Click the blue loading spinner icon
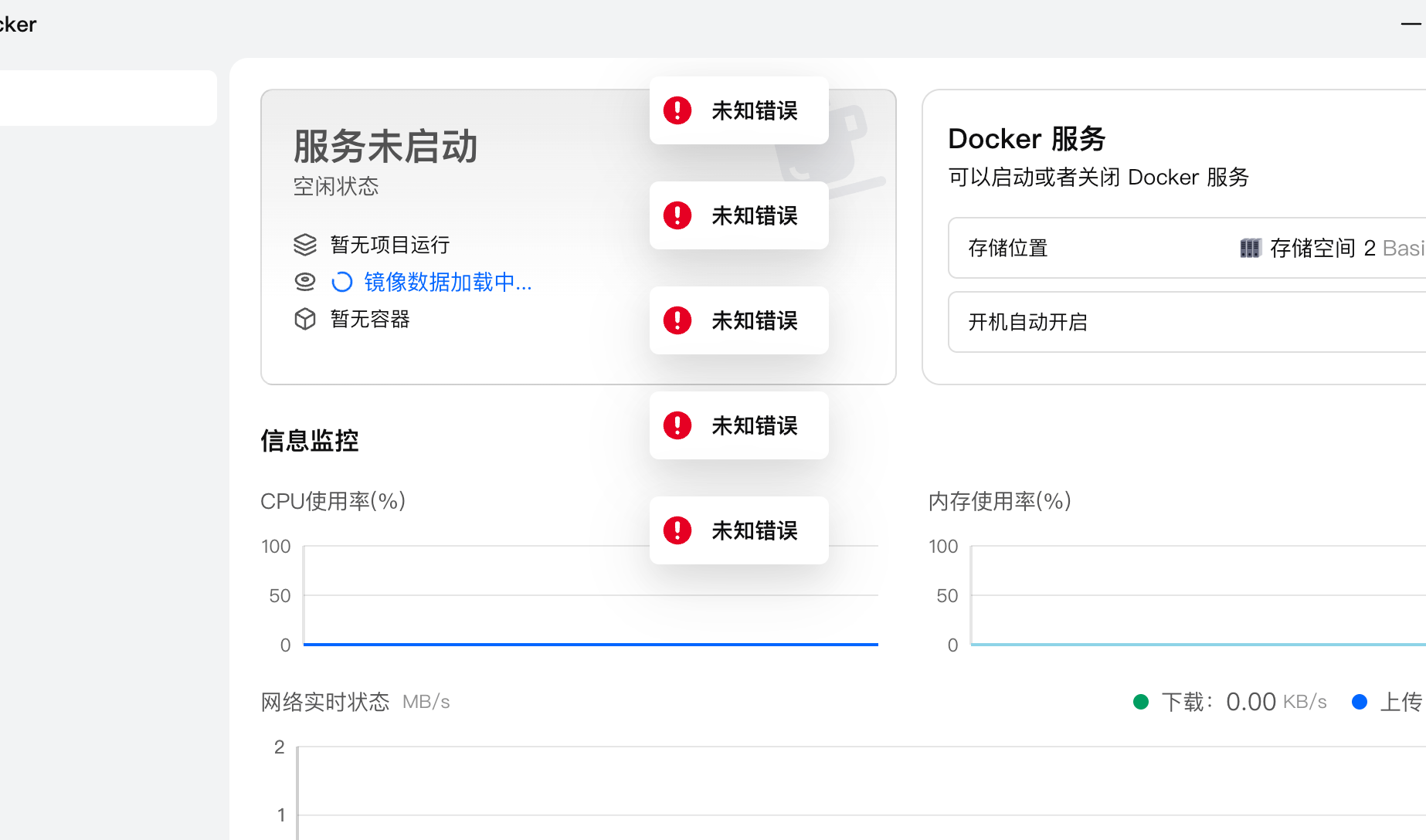 pos(341,282)
